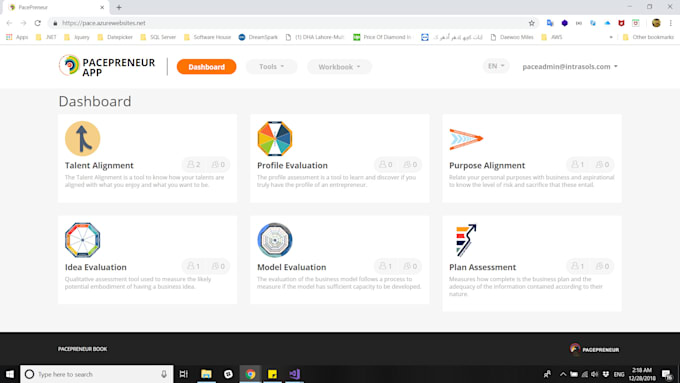This screenshot has width=680, height=383.
Task: Open the EN language dropdown
Action: (496, 66)
